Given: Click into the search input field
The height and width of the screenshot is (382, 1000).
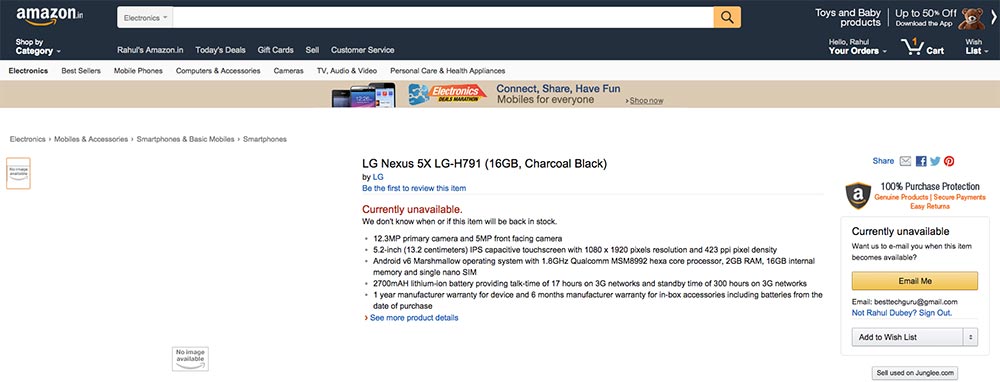Looking at the screenshot, I should click(x=443, y=17).
